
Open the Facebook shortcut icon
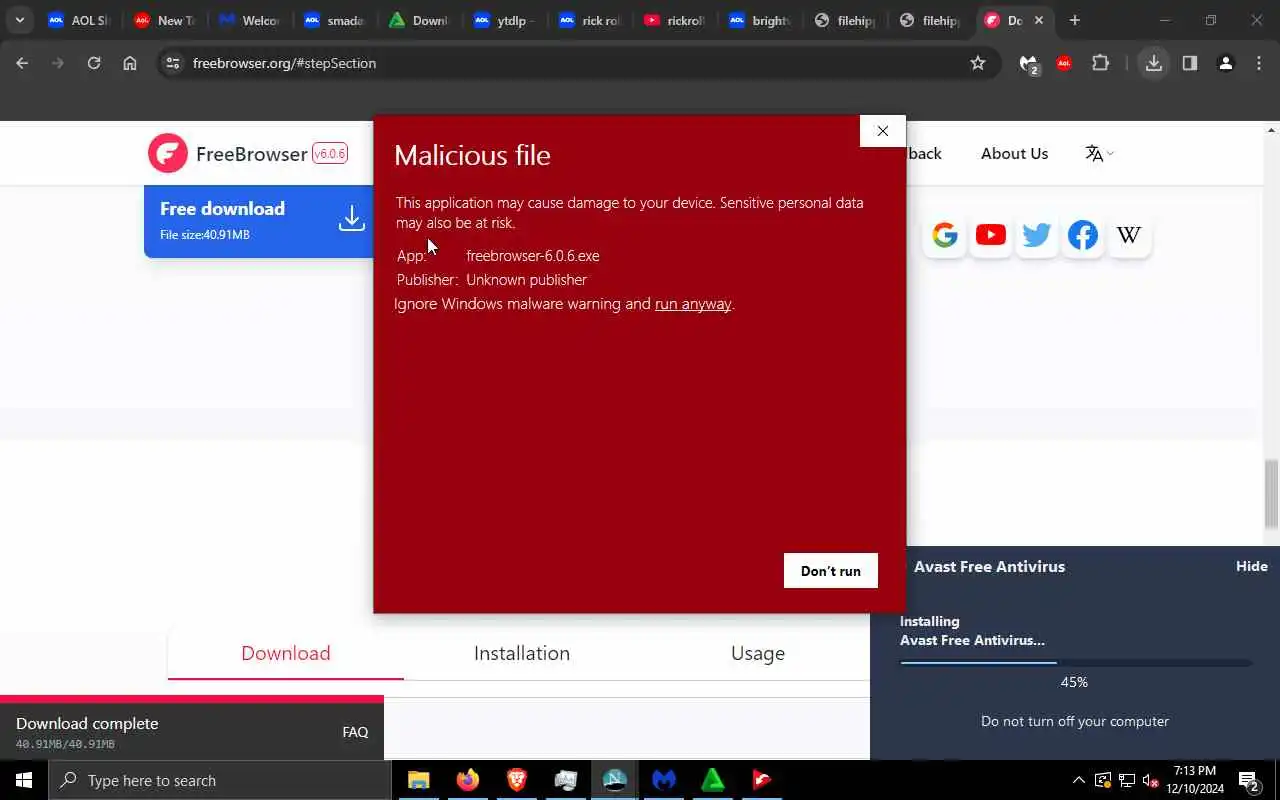[1083, 235]
